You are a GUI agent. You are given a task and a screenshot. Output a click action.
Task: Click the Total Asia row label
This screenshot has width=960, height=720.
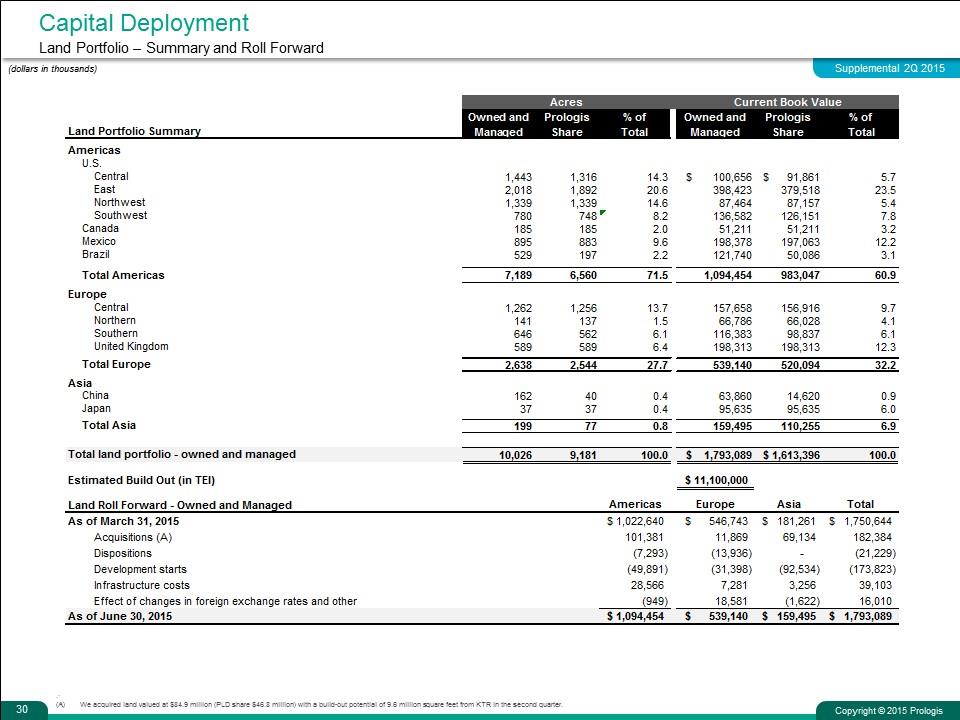(x=109, y=425)
